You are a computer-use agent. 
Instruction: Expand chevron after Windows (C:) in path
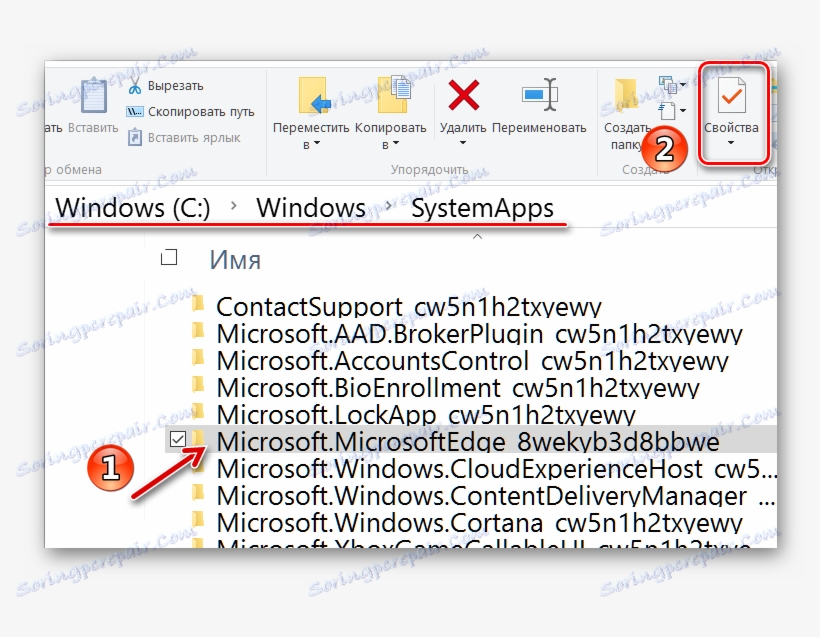click(233, 207)
